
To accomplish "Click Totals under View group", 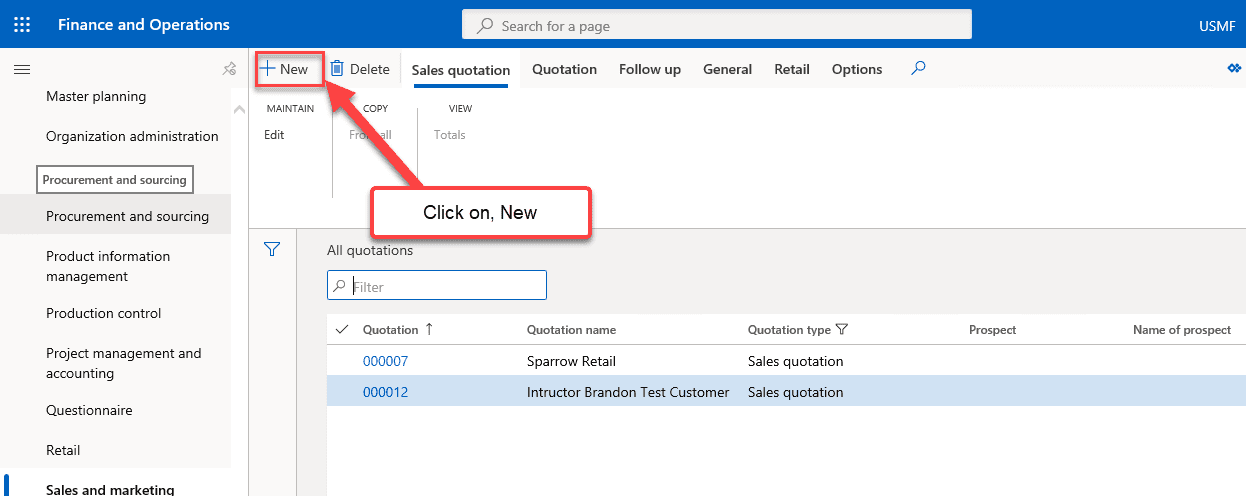I will point(450,135).
